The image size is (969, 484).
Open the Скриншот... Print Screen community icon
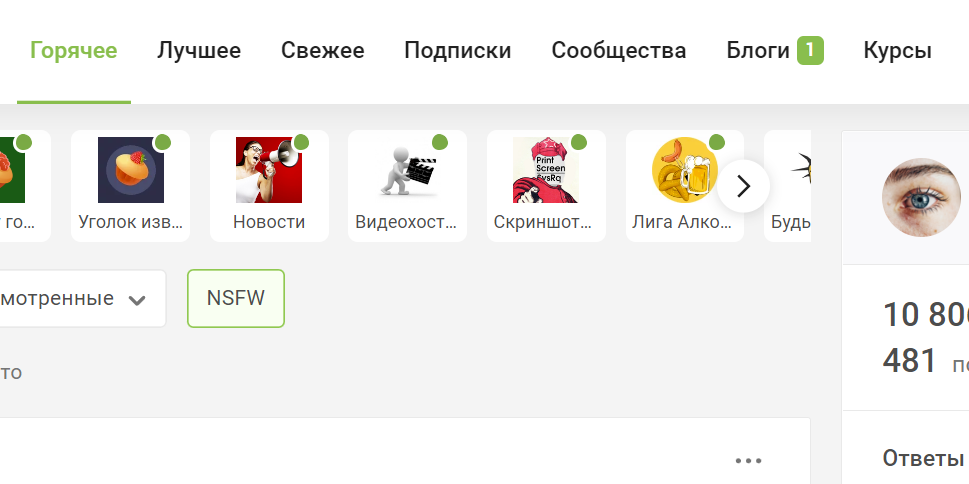point(546,170)
